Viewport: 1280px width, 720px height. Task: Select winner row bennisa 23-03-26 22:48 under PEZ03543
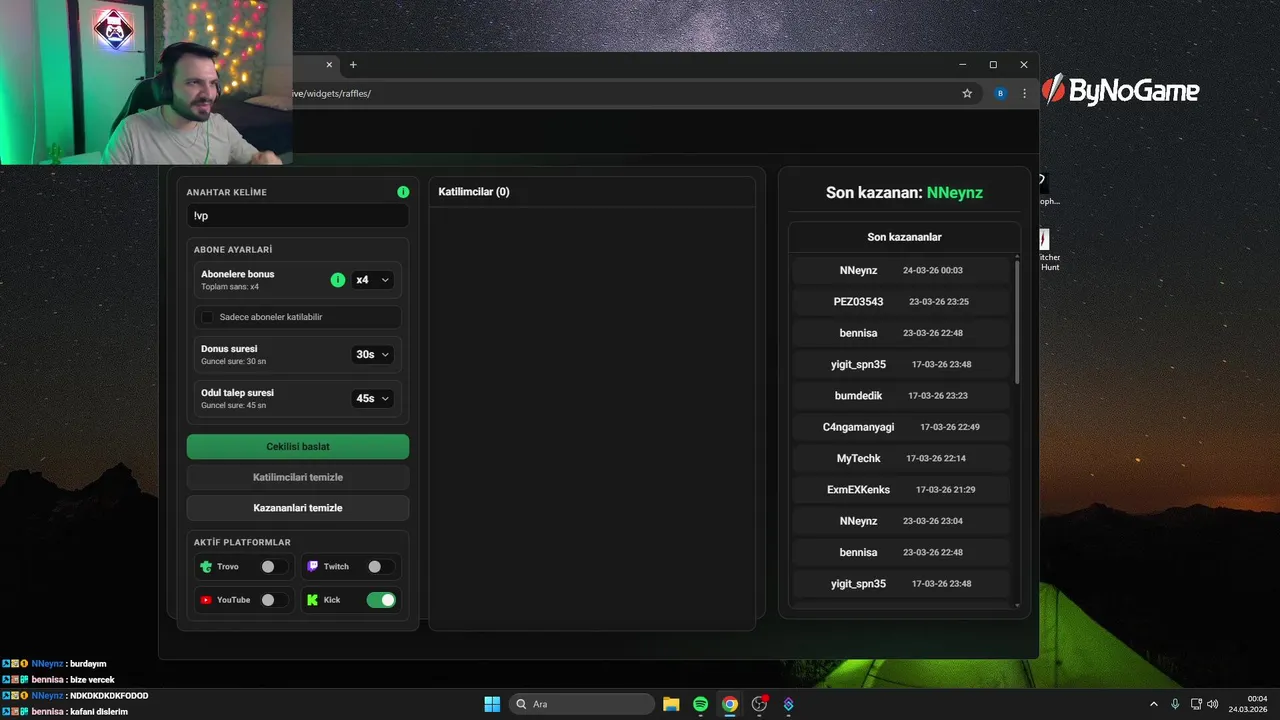click(x=901, y=333)
